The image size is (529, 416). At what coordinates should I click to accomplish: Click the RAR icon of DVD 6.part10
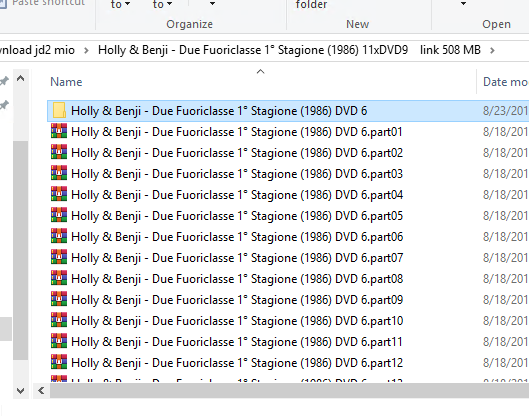[59, 321]
